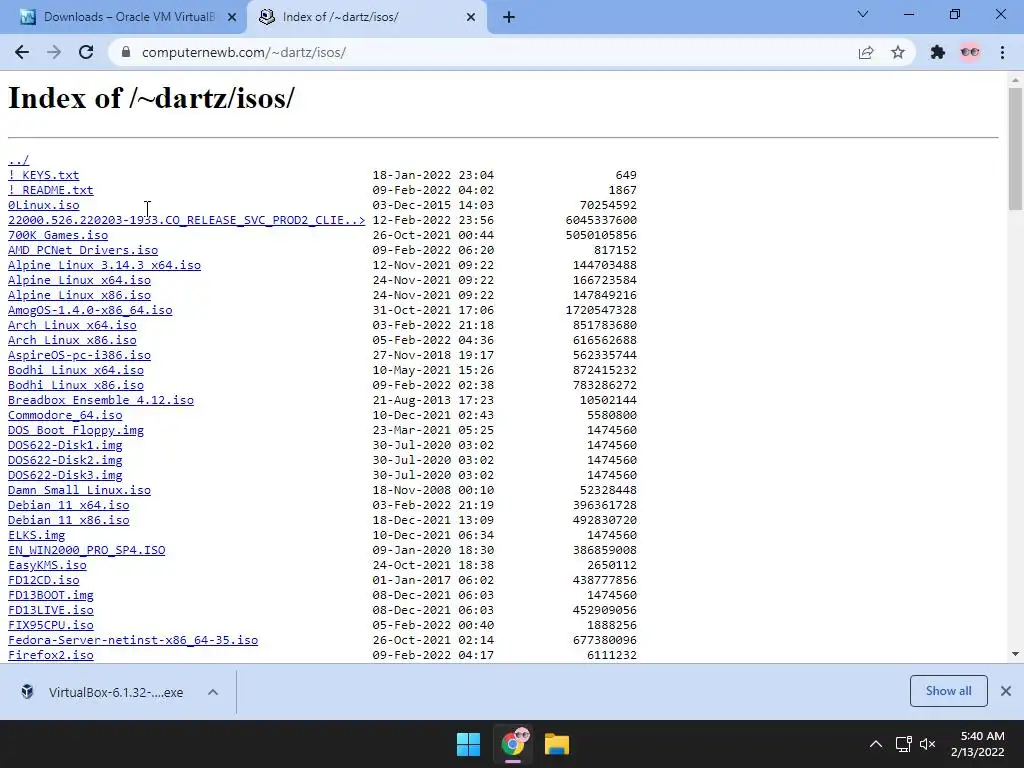Open !_KEYS.txt file link

(43, 175)
